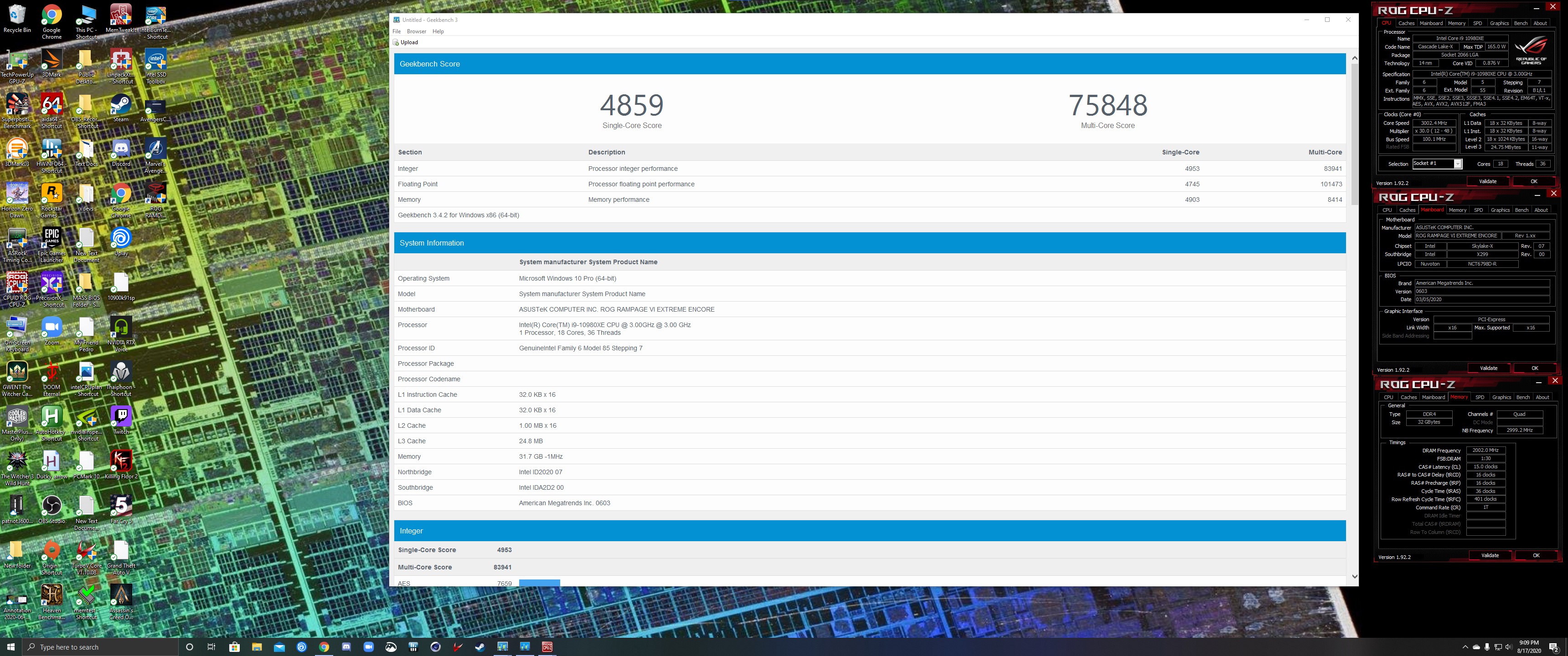Open LinpackXtreme shortcut on the desktop
Viewport: 1568px width, 656px height.
pyautogui.click(x=120, y=67)
